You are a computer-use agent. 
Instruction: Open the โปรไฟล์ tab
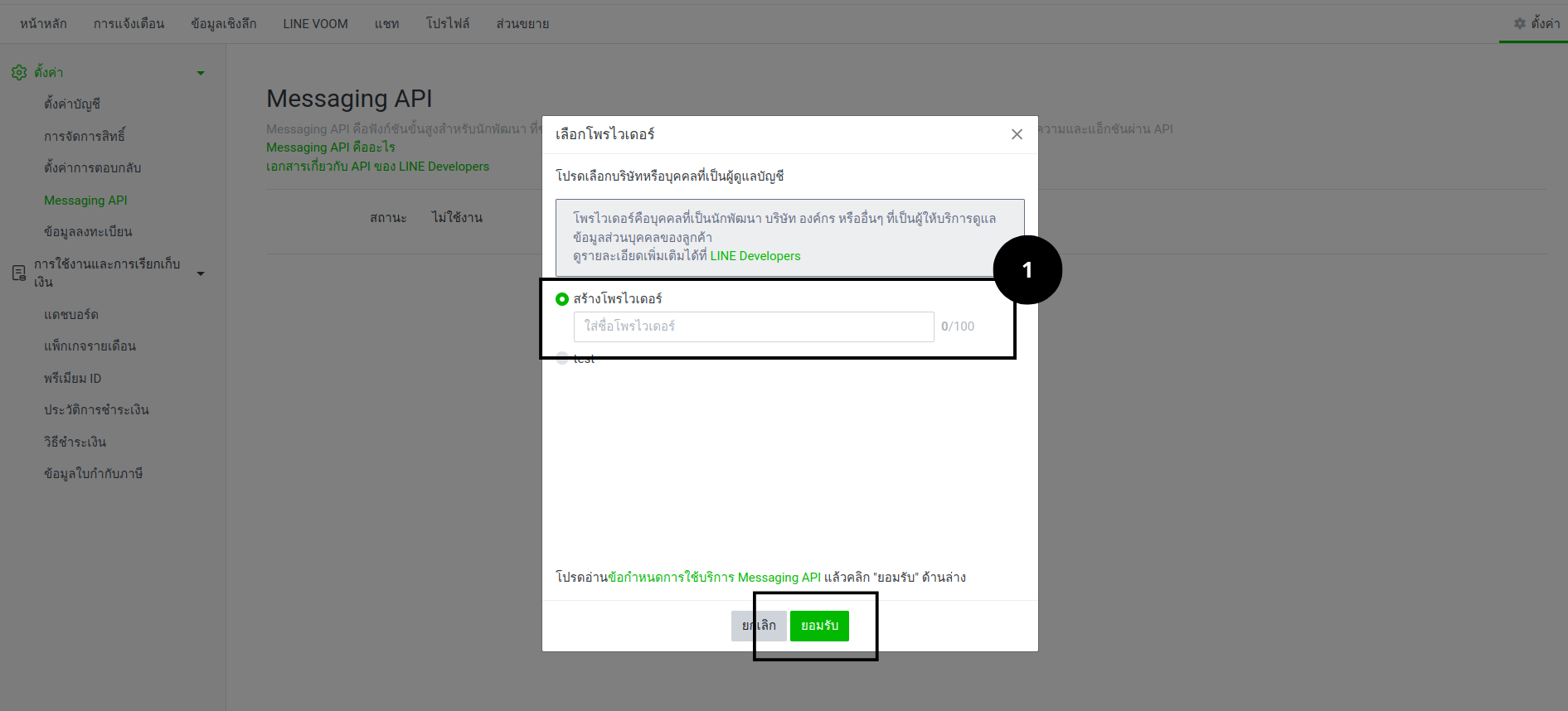pos(448,24)
